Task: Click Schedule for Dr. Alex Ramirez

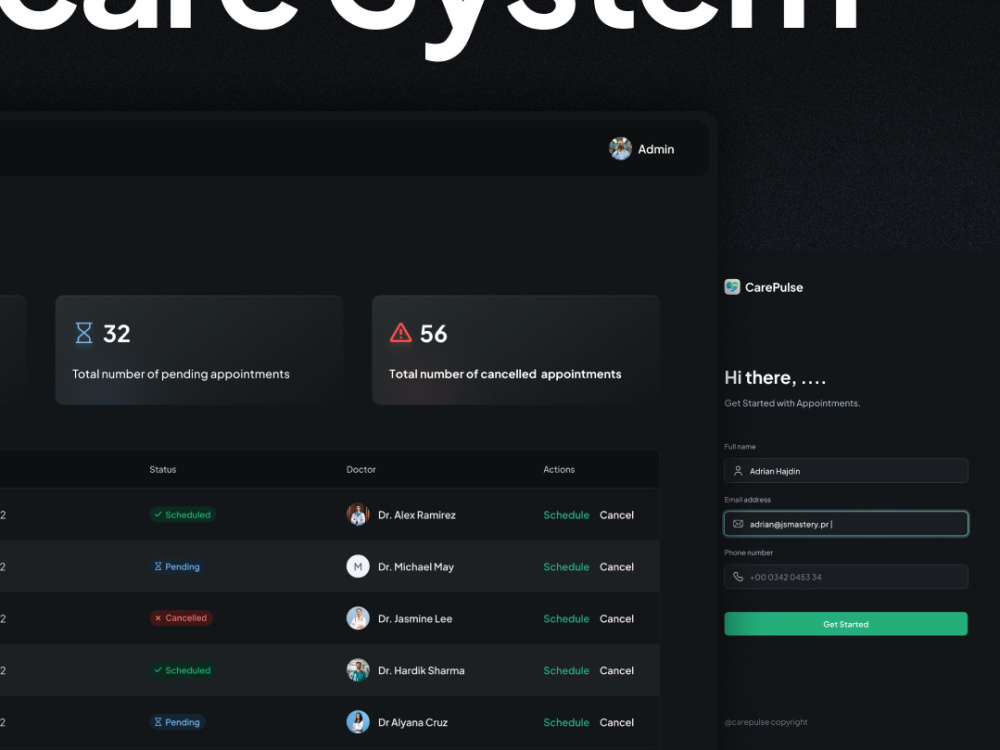Action: click(566, 515)
